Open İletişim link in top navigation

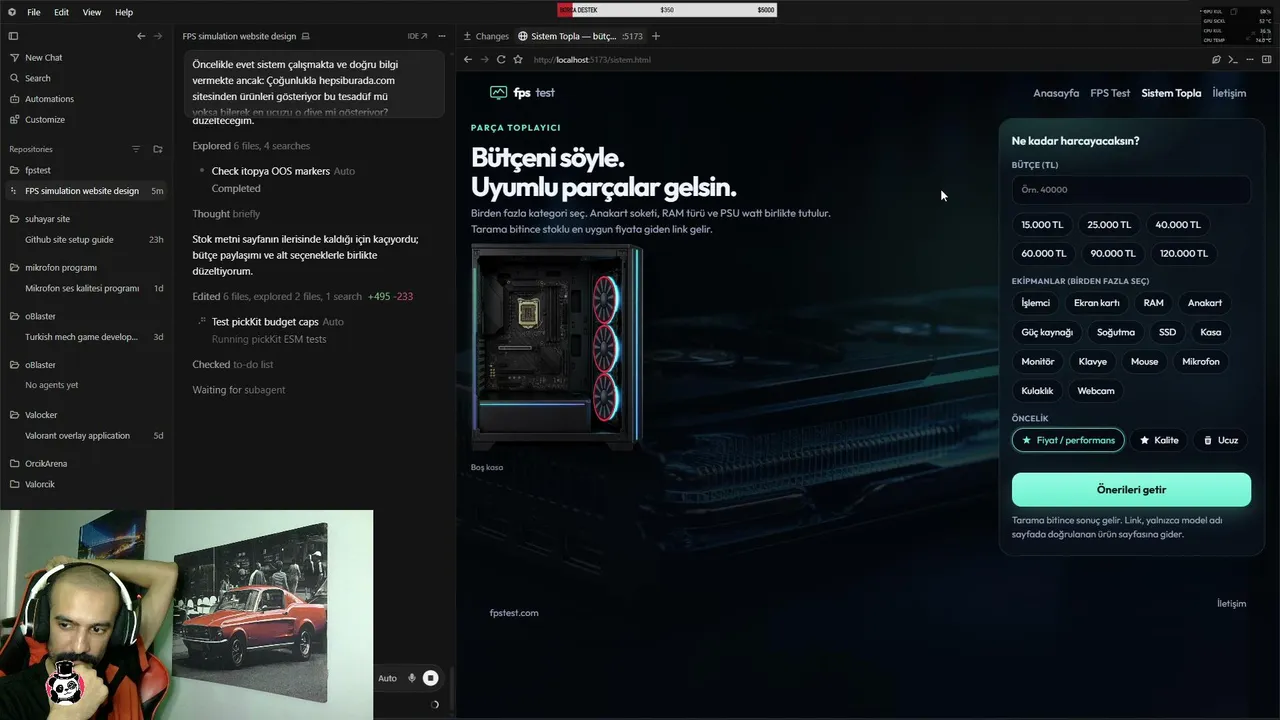(x=1229, y=93)
